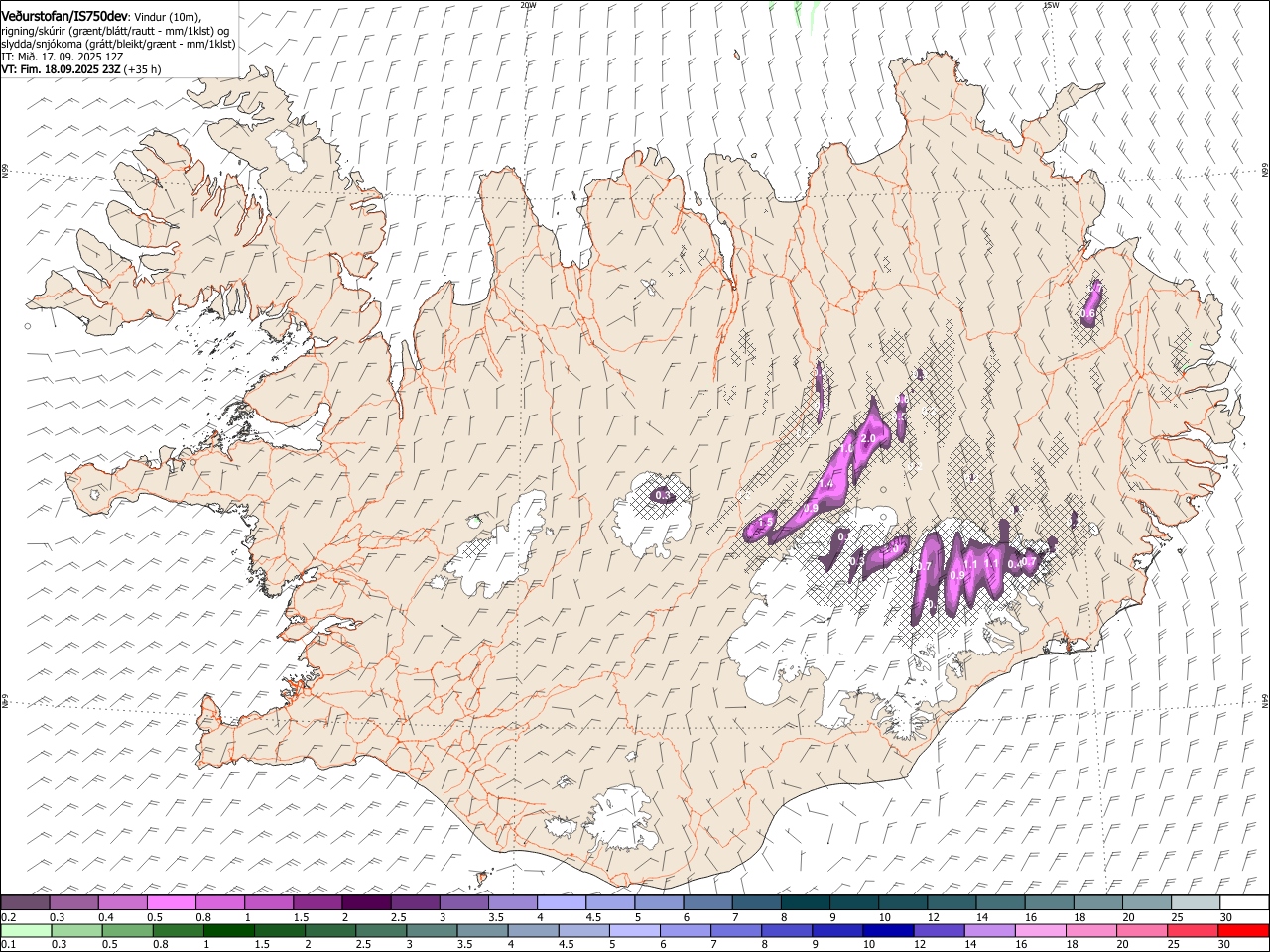This screenshot has height=952, width=1270.
Task: Click the darkest purple swatch between 2 and 2.5
Action: (366, 903)
